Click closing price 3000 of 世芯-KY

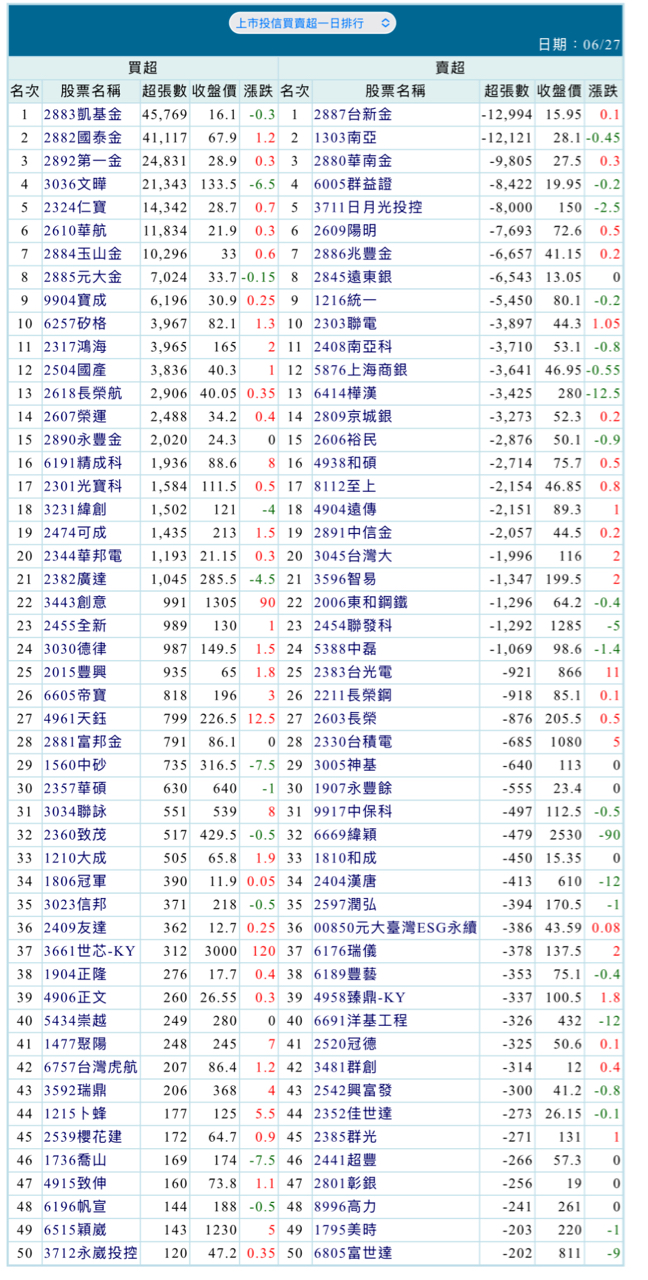(x=220, y=950)
